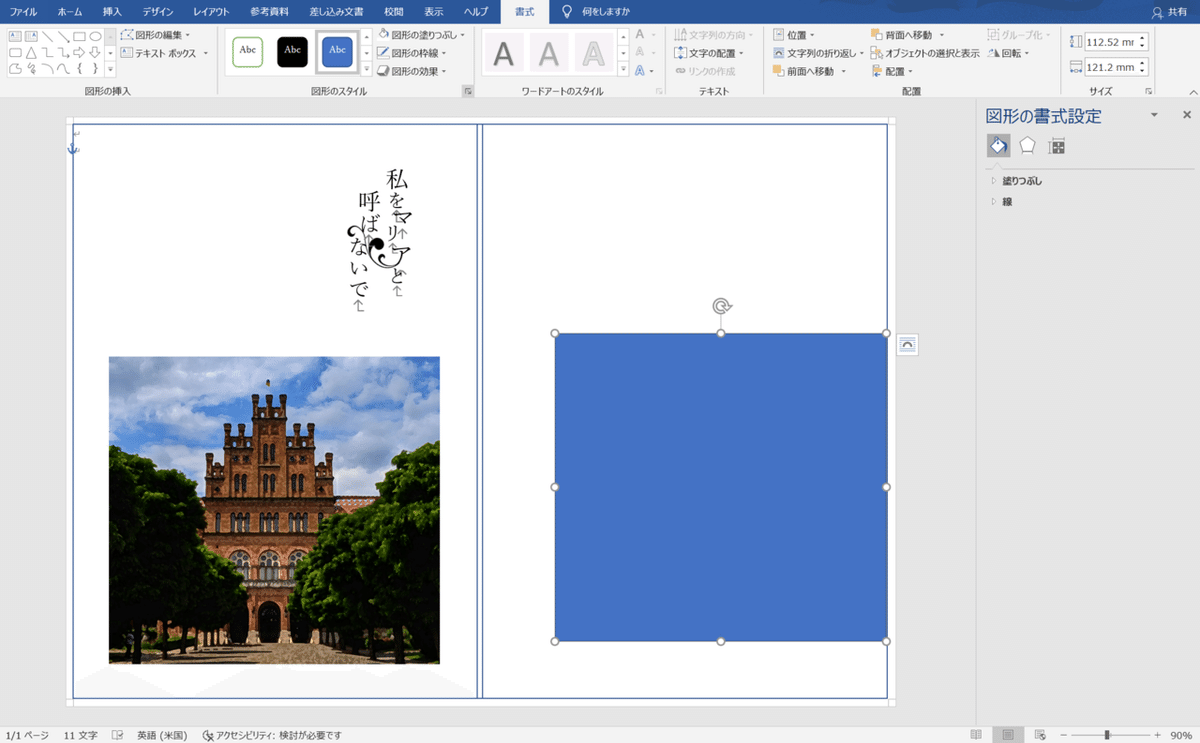Switch to the レイアウト tab

click(211, 12)
